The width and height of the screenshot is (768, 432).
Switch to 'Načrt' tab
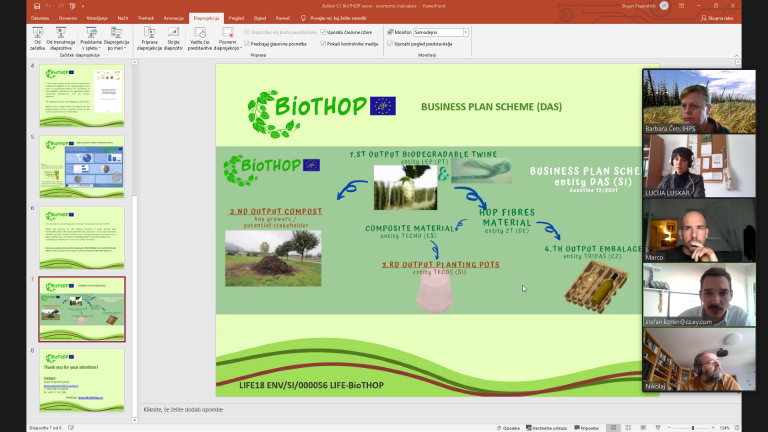tap(122, 18)
